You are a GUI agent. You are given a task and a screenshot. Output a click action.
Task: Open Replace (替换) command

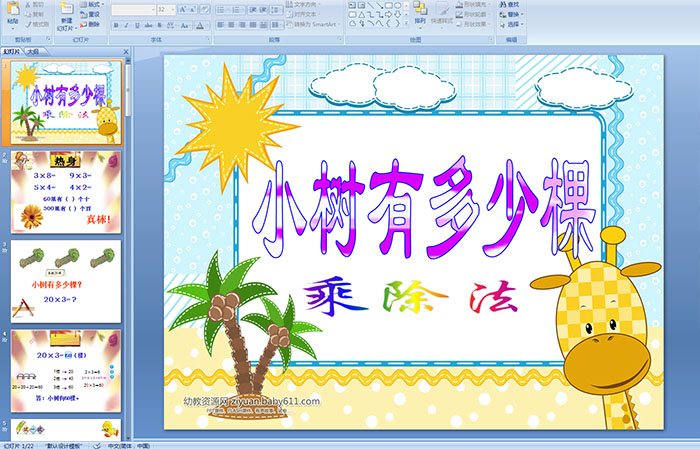click(x=512, y=14)
